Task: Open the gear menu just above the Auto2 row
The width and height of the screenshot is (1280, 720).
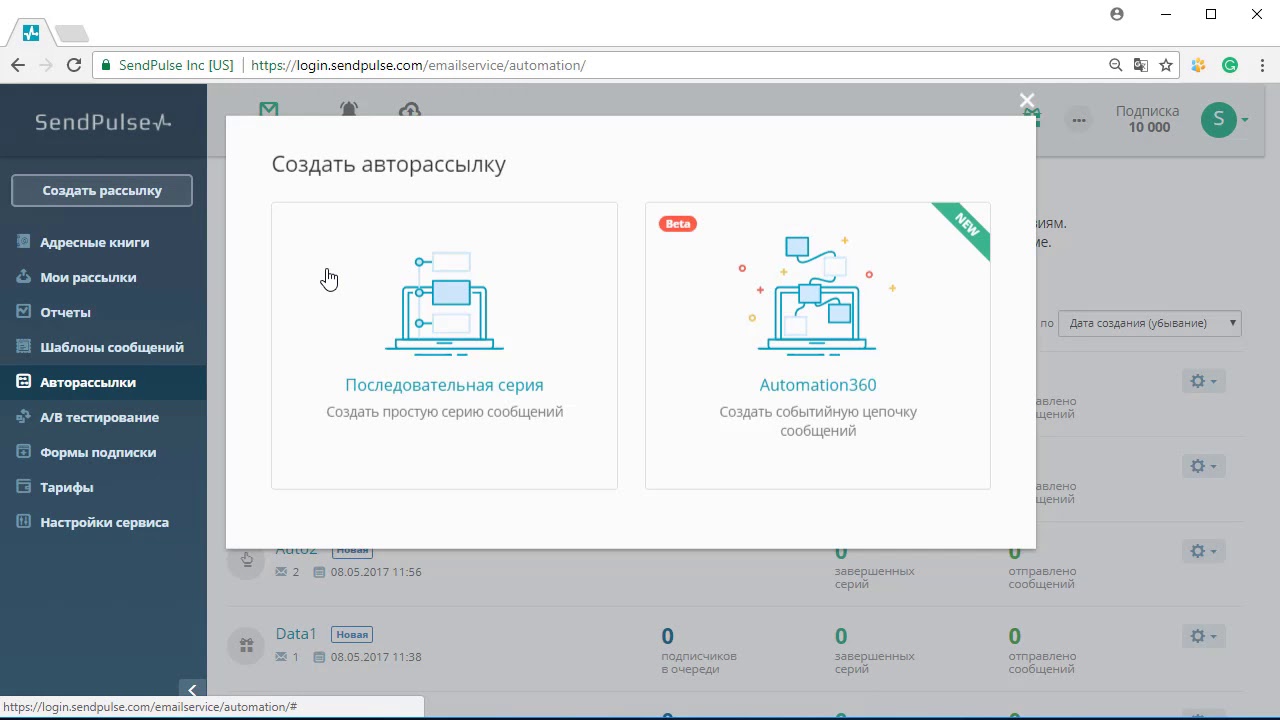Action: coord(1203,466)
